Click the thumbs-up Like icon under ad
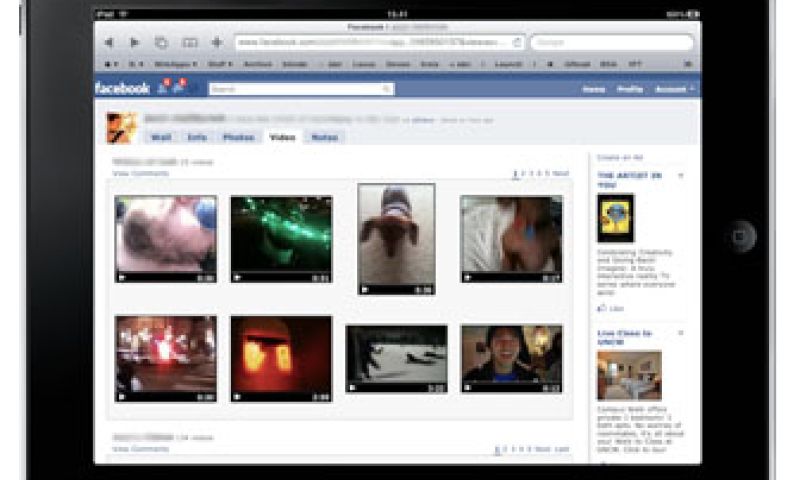This screenshot has height=480, width=800. [x=602, y=308]
